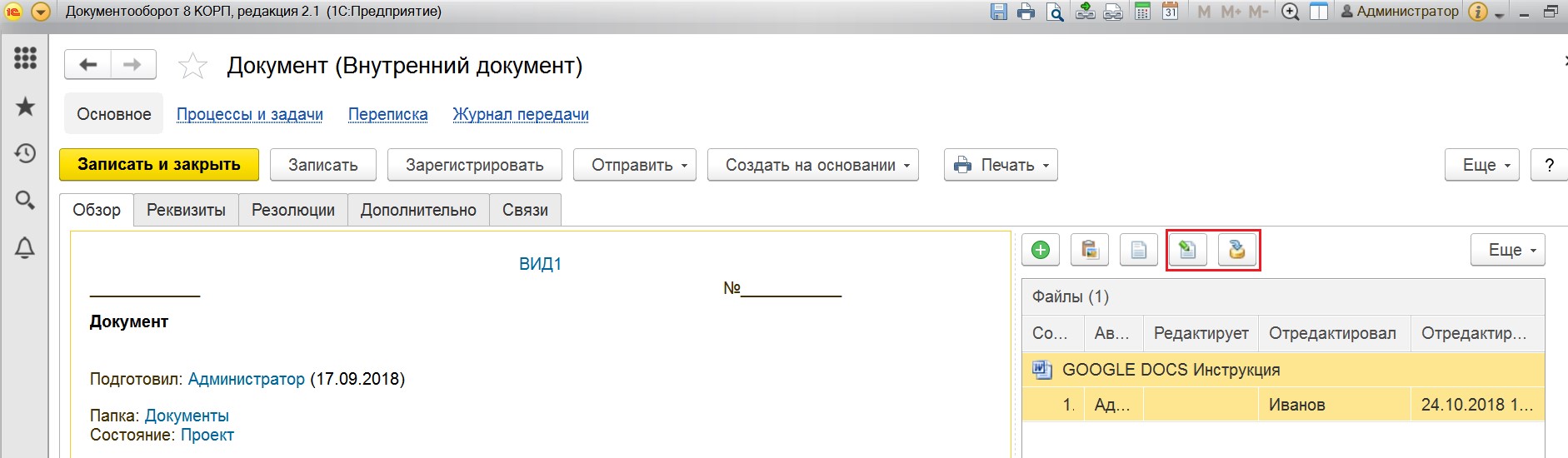Switch to the Дополнительно tab
This screenshot has width=1568, height=458.
tap(418, 210)
